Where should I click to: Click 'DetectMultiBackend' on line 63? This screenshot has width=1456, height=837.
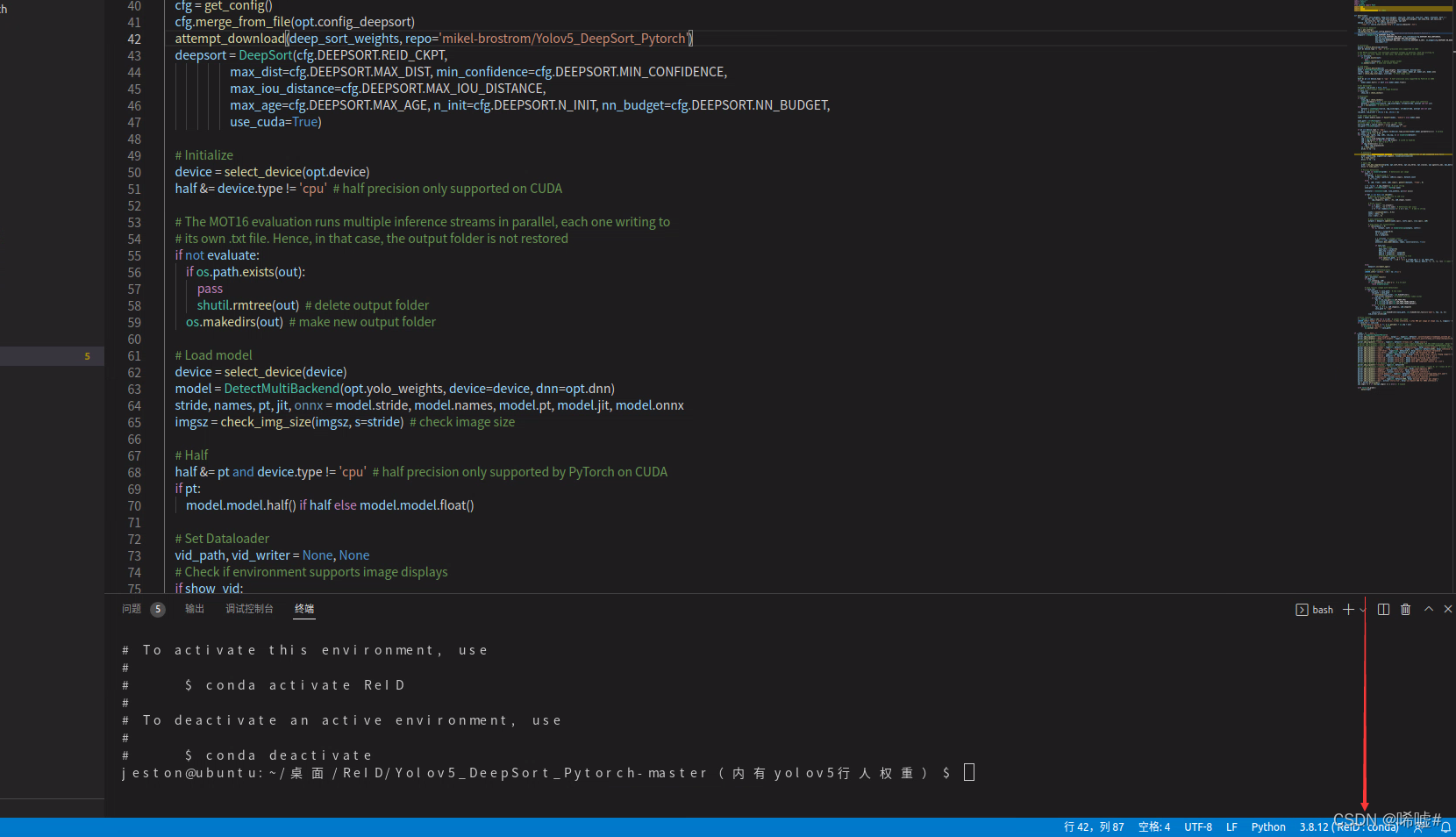click(x=282, y=389)
